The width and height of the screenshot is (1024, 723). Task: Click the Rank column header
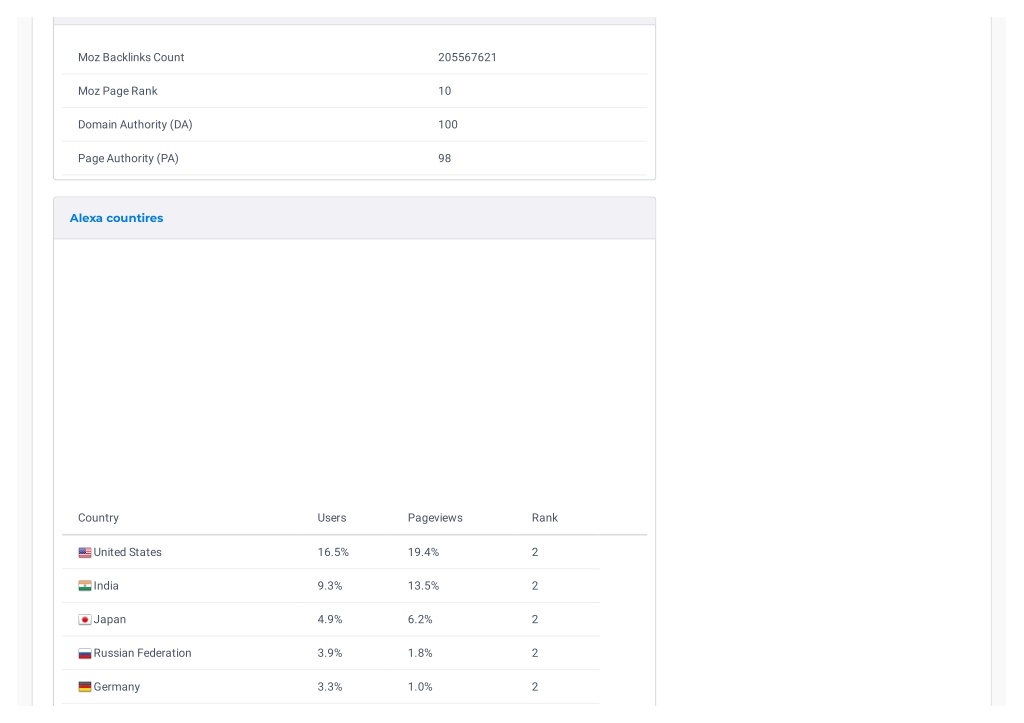(545, 518)
